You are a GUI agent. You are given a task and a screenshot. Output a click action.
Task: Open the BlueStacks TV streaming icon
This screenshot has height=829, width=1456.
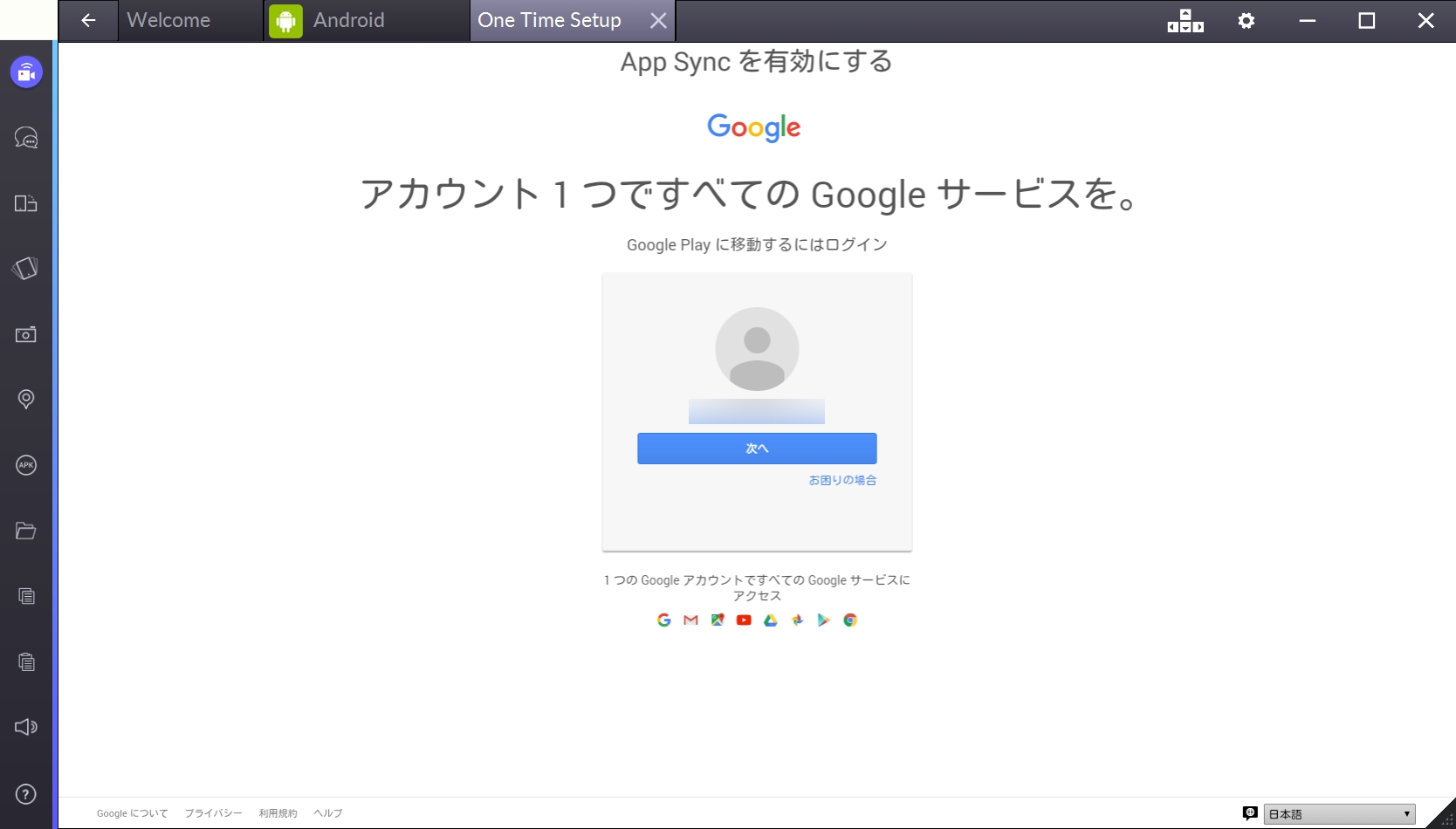click(x=26, y=72)
